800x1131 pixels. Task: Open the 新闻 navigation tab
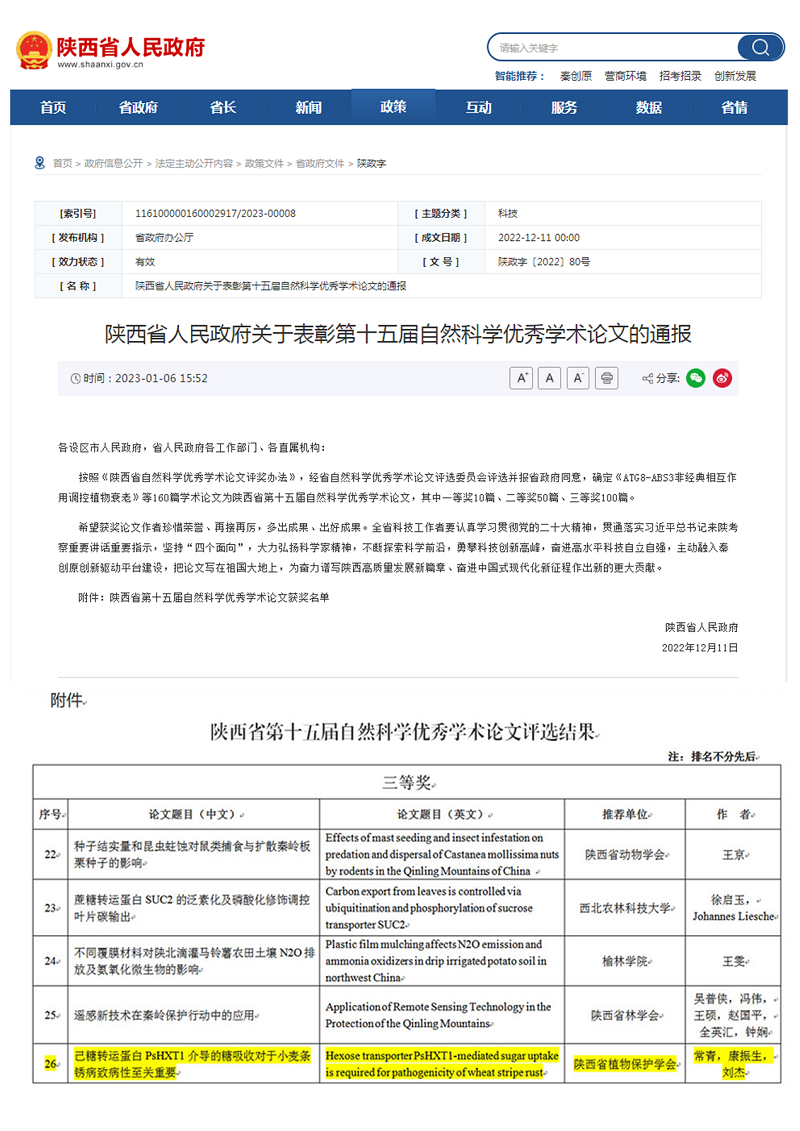tap(308, 107)
